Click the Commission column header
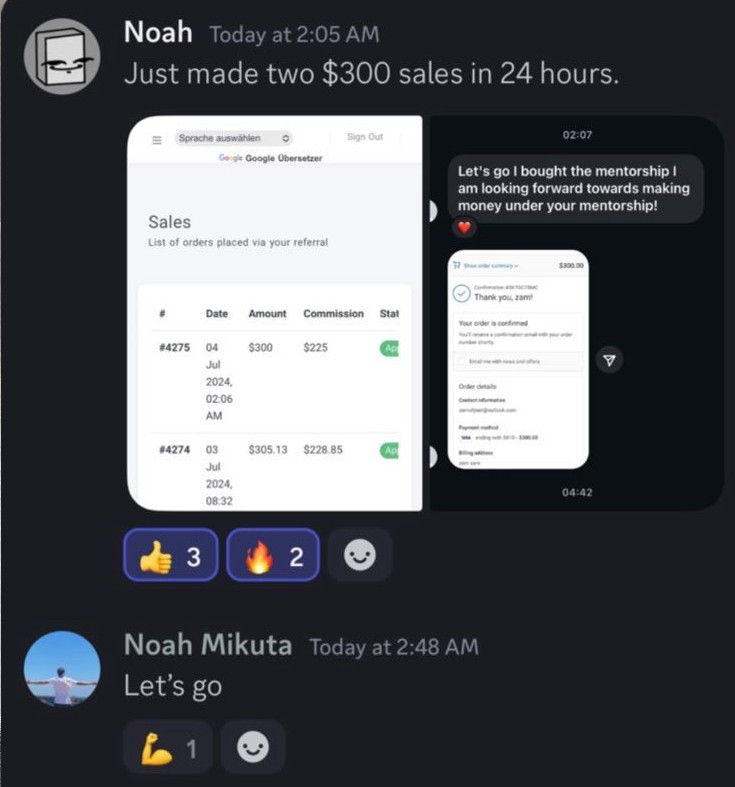 pos(333,314)
